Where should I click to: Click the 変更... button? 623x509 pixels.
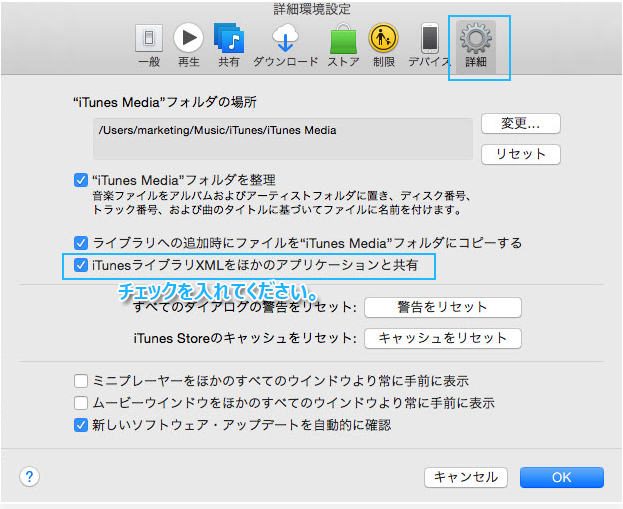[520, 124]
